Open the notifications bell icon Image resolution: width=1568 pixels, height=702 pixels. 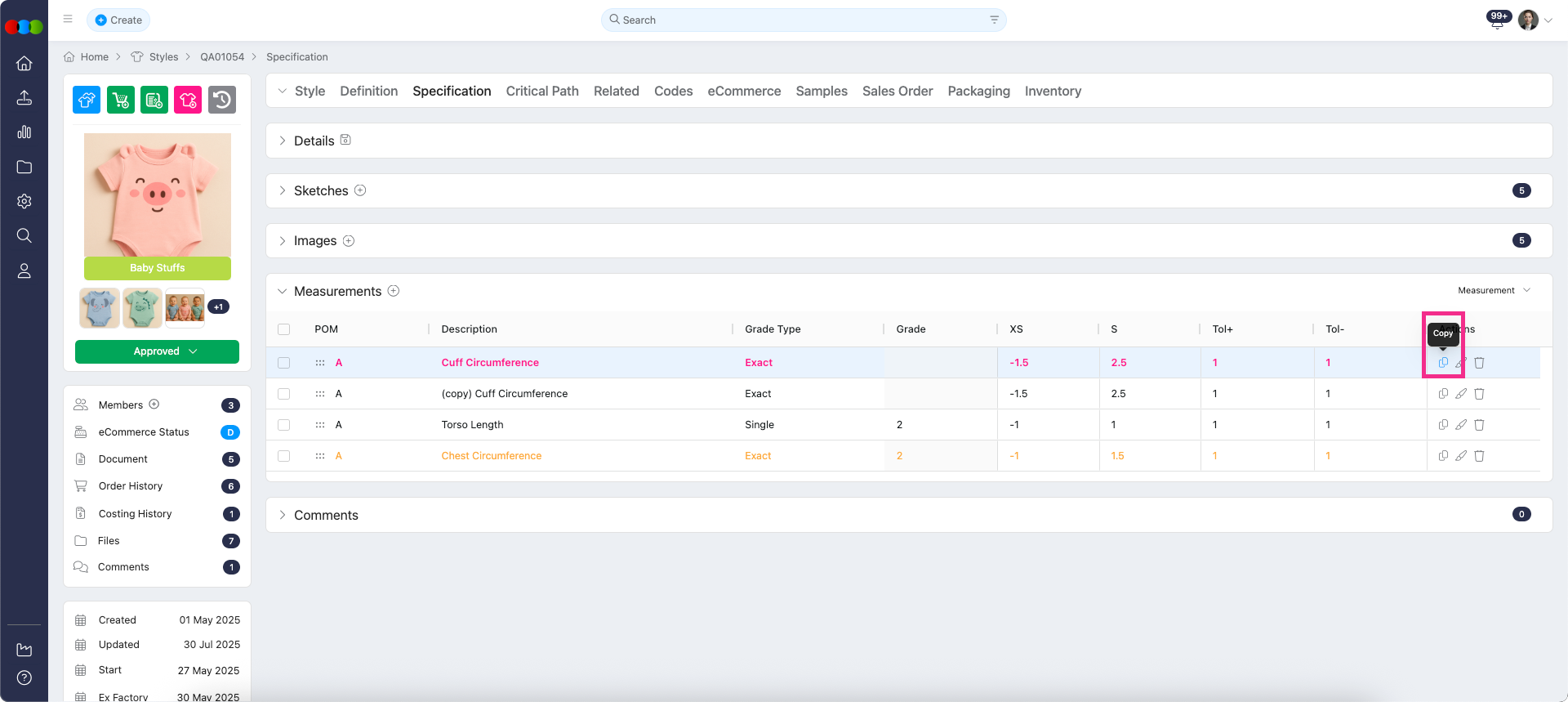tap(1497, 21)
